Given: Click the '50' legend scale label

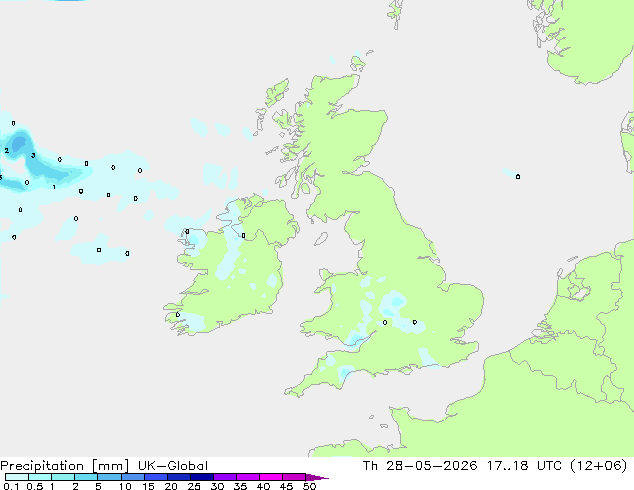Looking at the screenshot, I should coord(309,486).
